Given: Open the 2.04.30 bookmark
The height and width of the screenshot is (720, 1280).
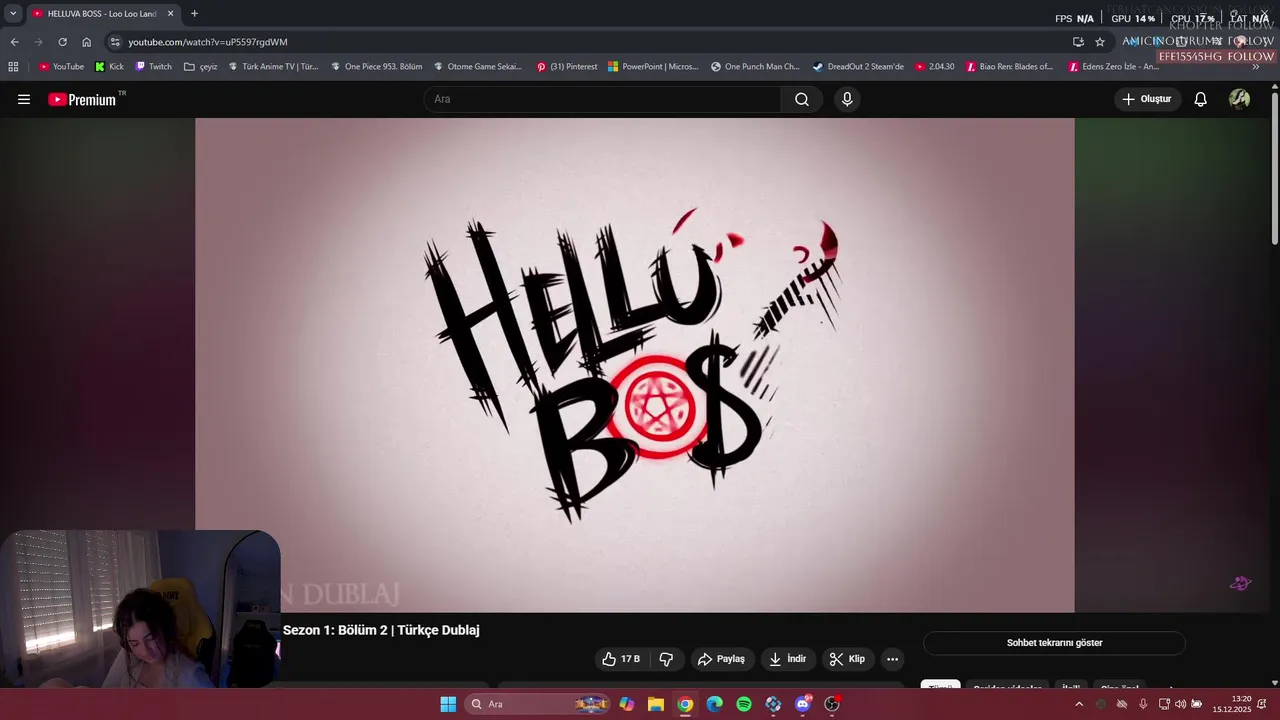Looking at the screenshot, I should click(934, 67).
